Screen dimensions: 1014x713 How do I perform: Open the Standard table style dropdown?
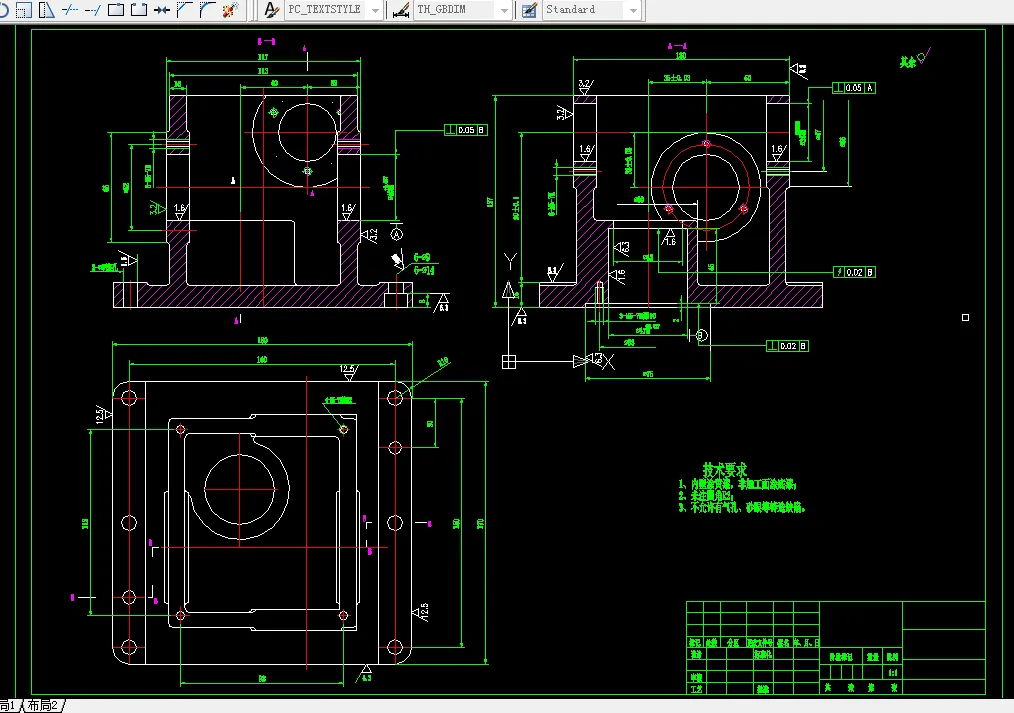632,10
